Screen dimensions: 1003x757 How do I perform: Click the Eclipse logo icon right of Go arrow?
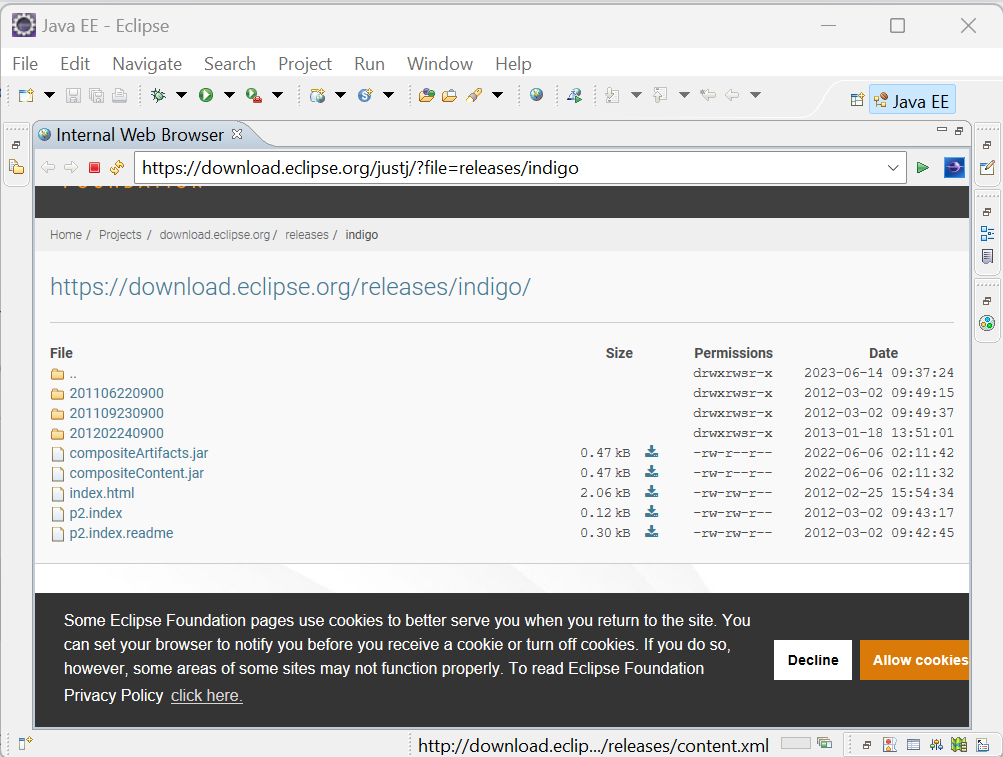click(954, 168)
